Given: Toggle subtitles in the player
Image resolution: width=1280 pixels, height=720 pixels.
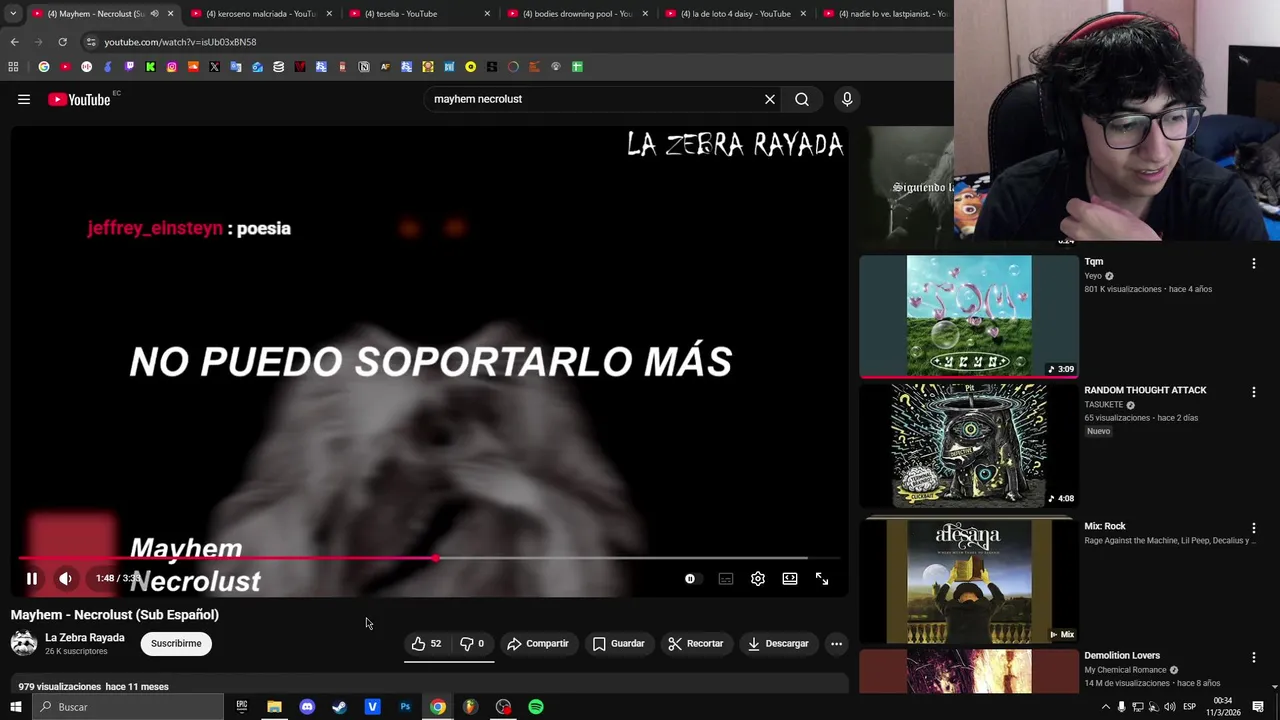Looking at the screenshot, I should (726, 578).
